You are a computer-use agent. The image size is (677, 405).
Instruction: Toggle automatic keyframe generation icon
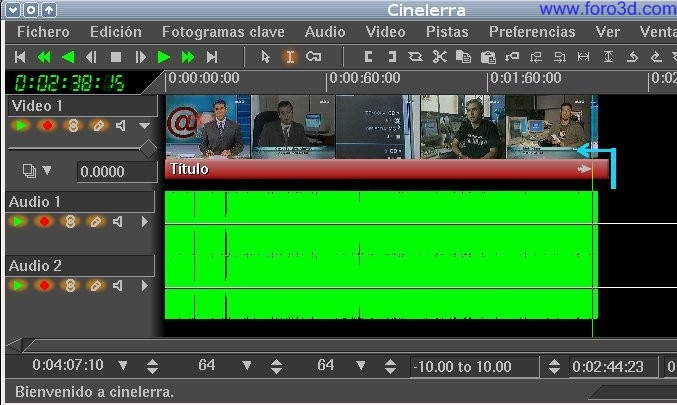pyautogui.click(x=313, y=57)
